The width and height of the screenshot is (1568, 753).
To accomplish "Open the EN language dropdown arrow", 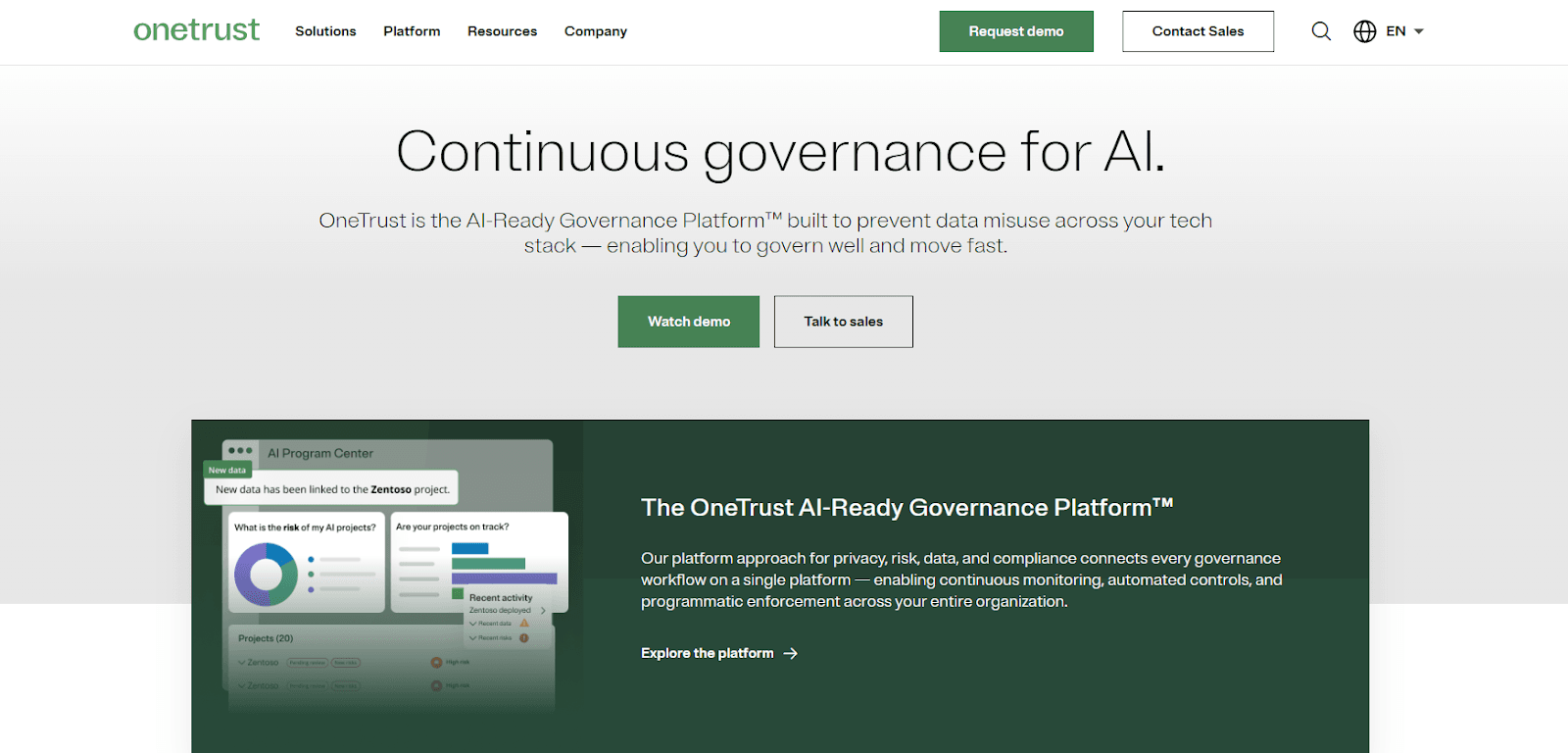I will 1419,31.
